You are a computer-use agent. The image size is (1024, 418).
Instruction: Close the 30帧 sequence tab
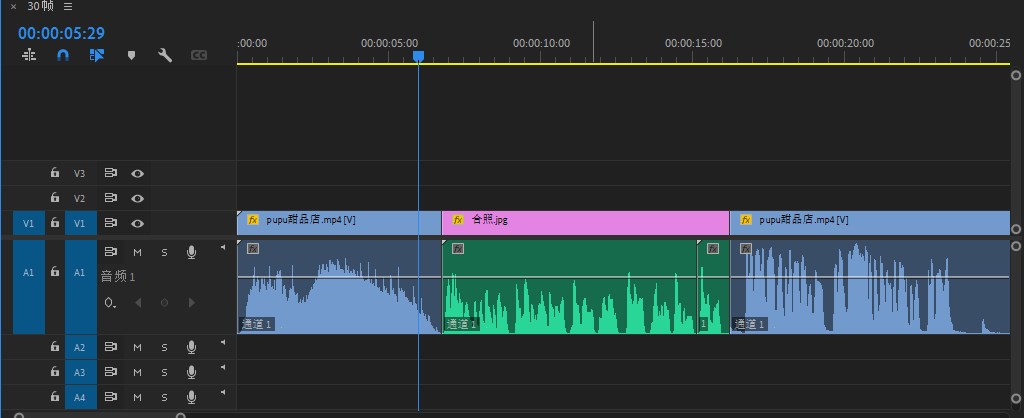tap(14, 7)
